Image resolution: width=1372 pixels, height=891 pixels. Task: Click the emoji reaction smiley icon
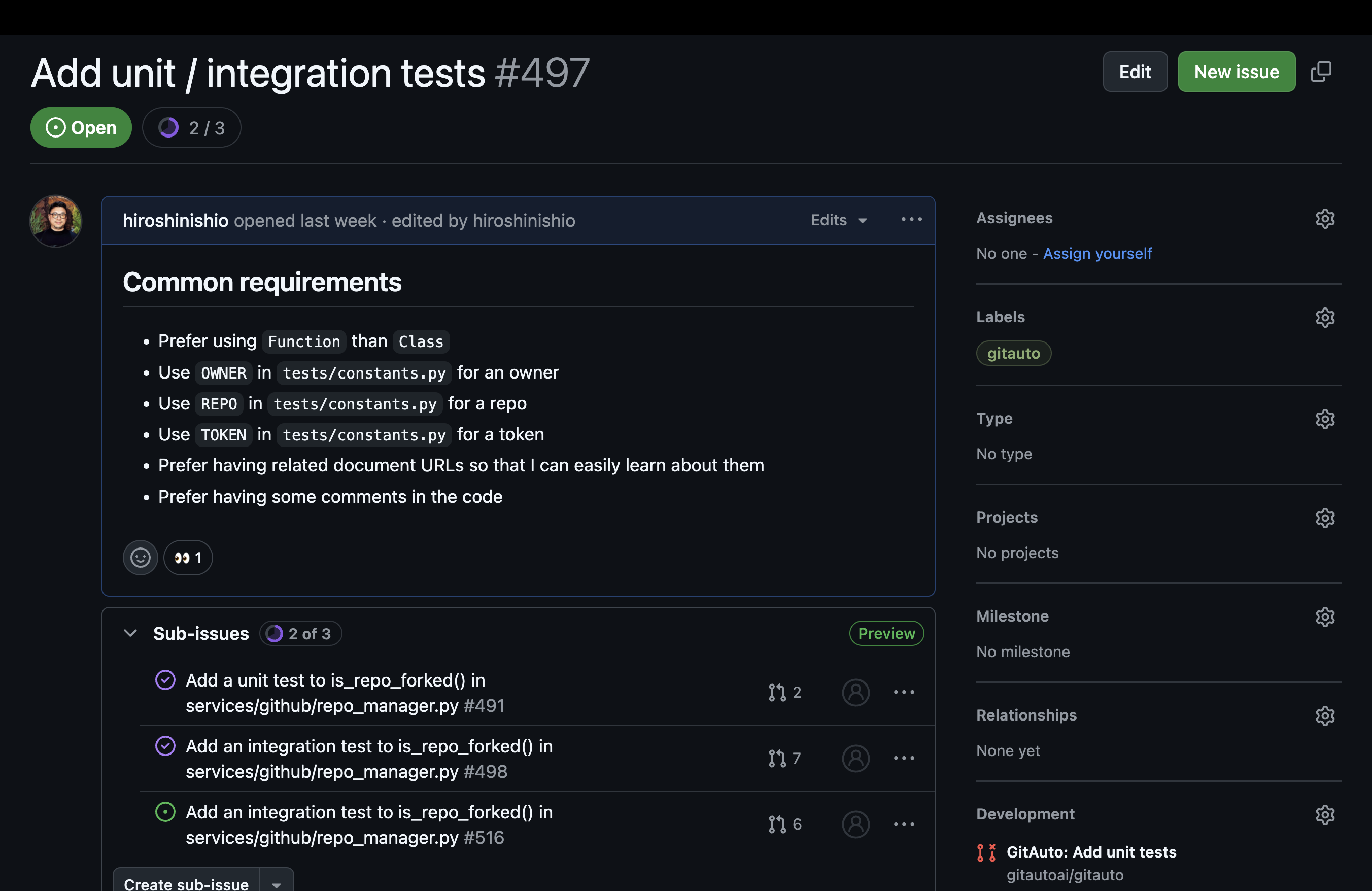(x=141, y=557)
